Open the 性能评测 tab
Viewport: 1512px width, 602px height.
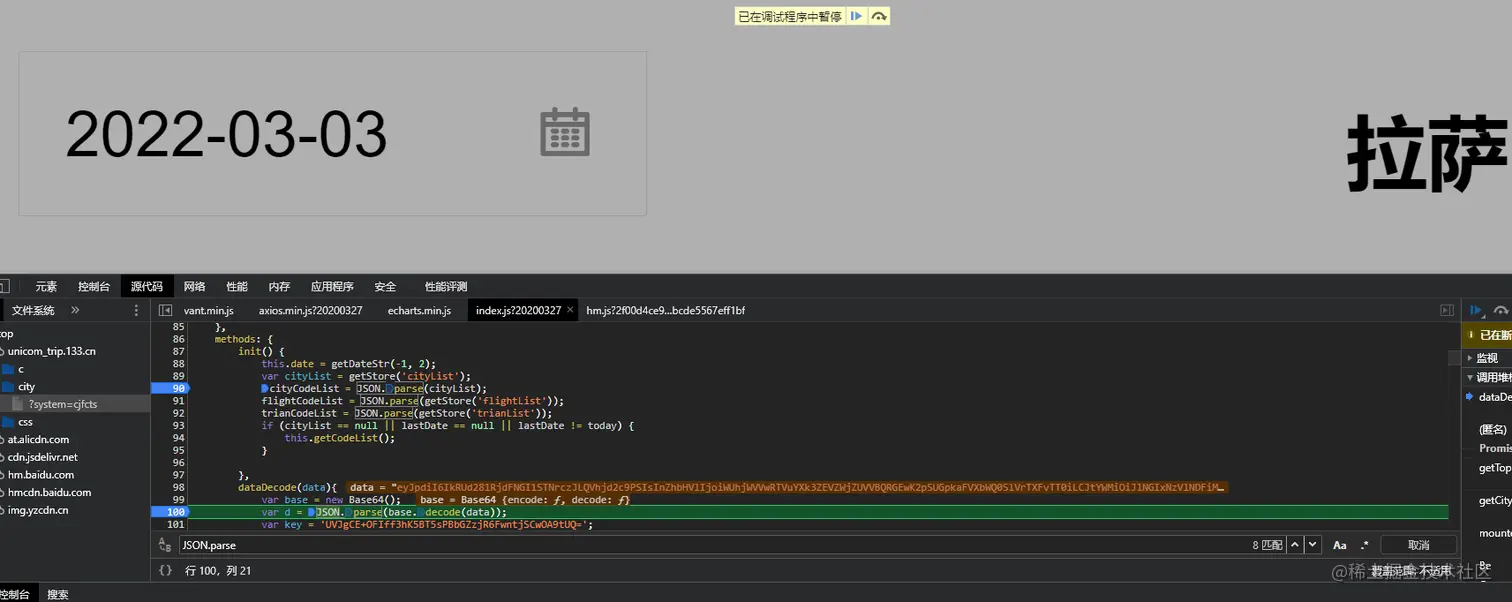[446, 287]
